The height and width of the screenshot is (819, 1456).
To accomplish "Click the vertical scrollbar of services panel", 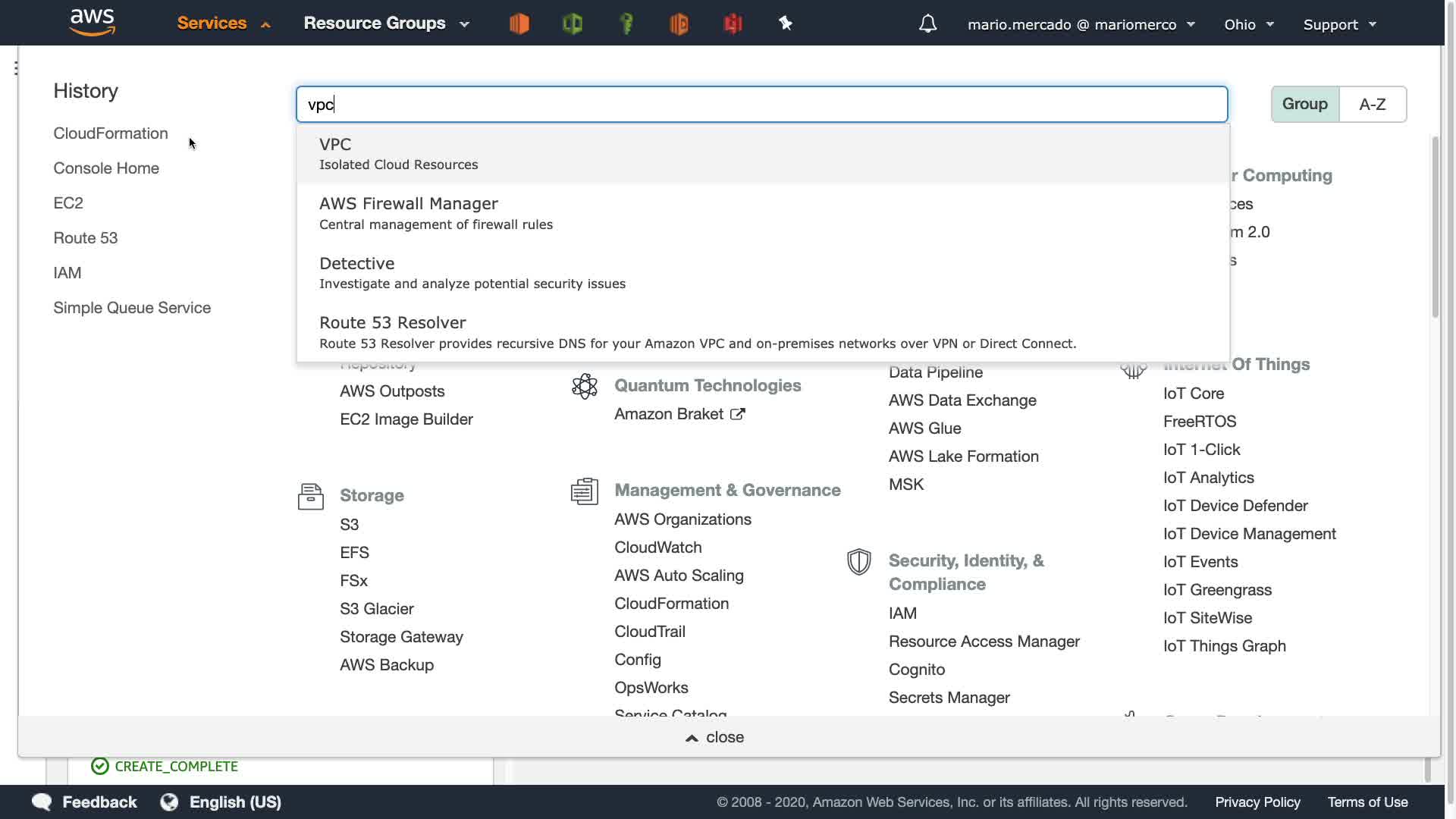I will point(1435,227).
